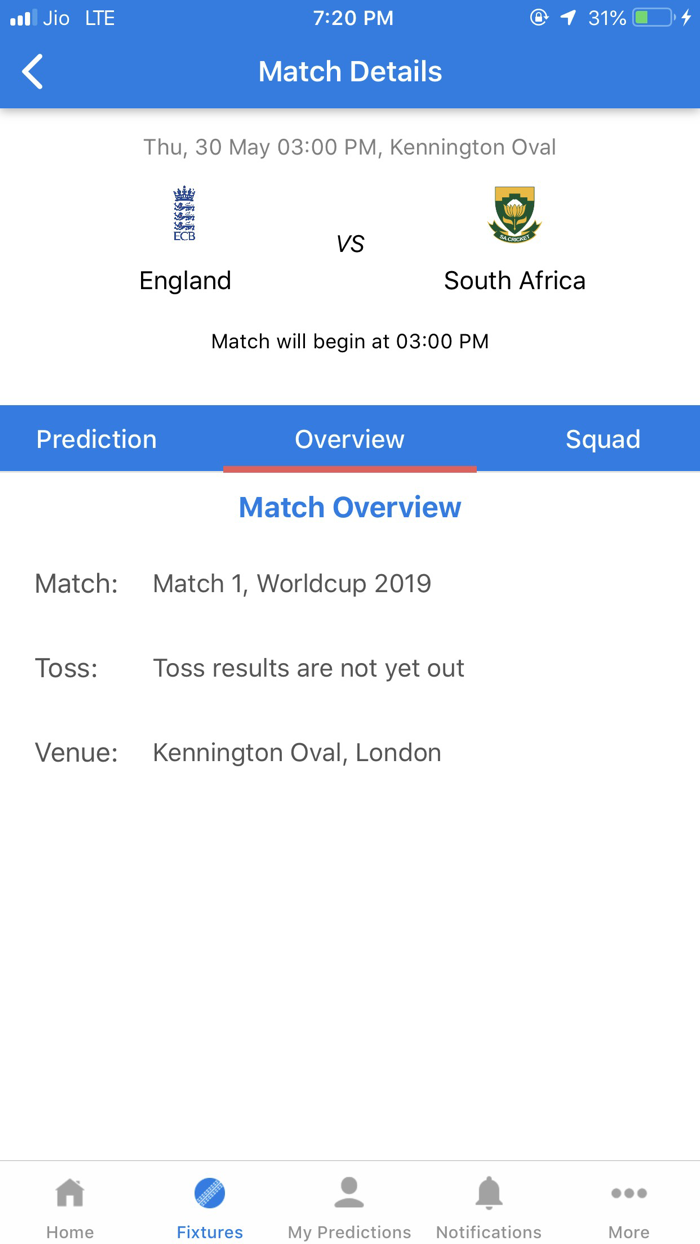The image size is (700, 1244).
Task: Tap the Kennington Oval, London venue text
Action: tap(296, 752)
